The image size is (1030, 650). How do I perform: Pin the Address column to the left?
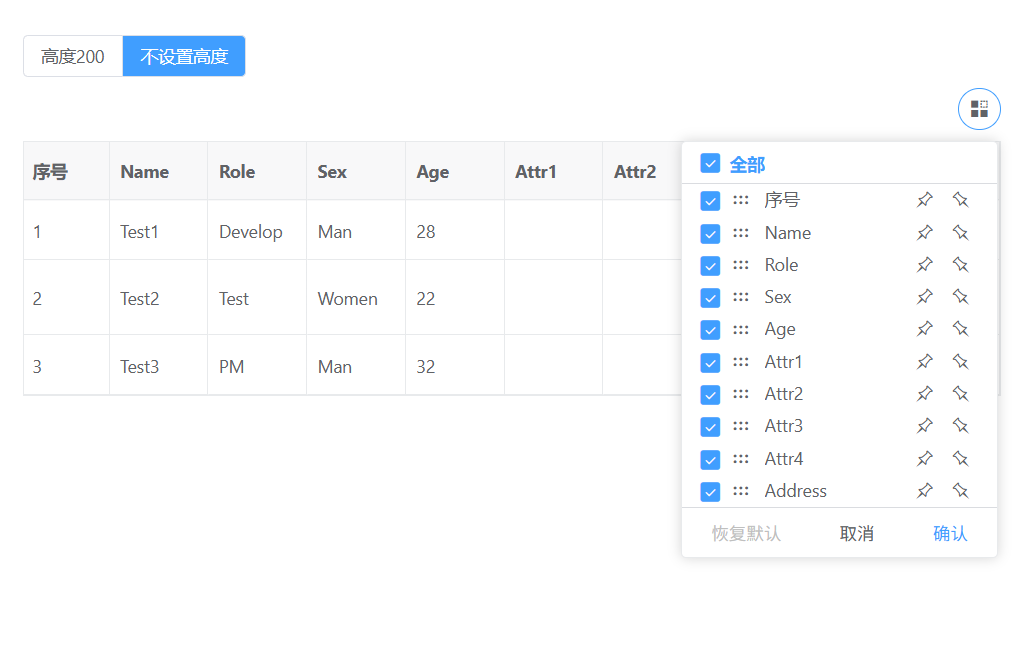925,491
